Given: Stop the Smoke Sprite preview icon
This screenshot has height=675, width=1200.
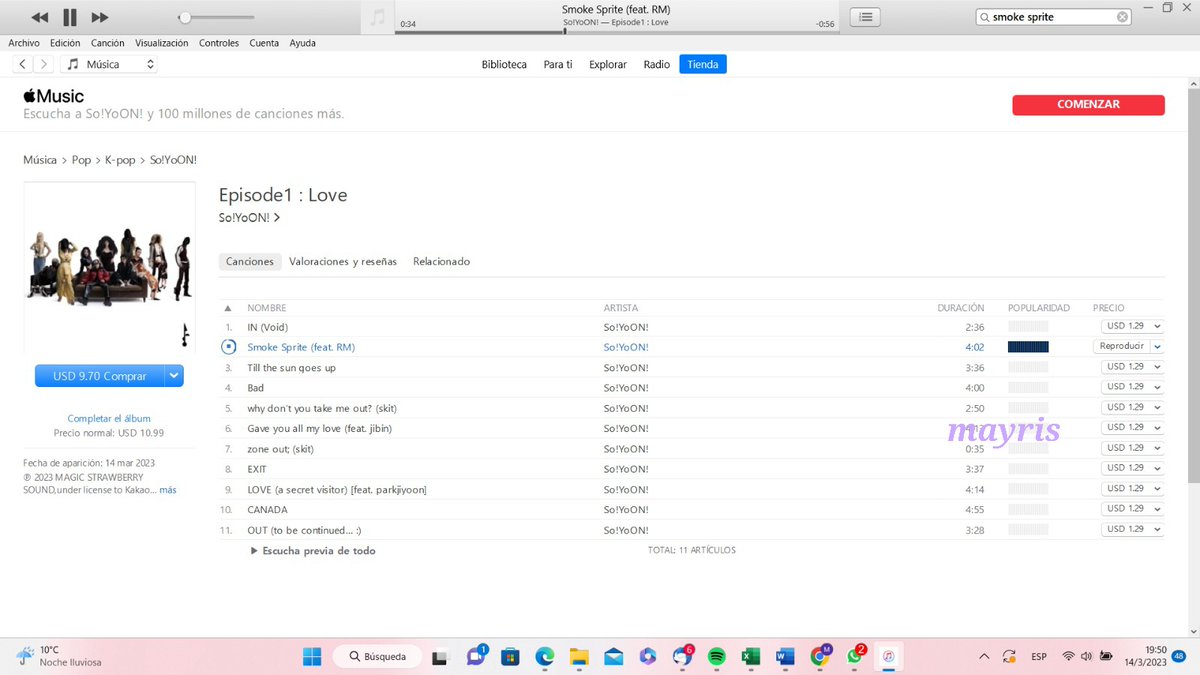Looking at the screenshot, I should [228, 347].
